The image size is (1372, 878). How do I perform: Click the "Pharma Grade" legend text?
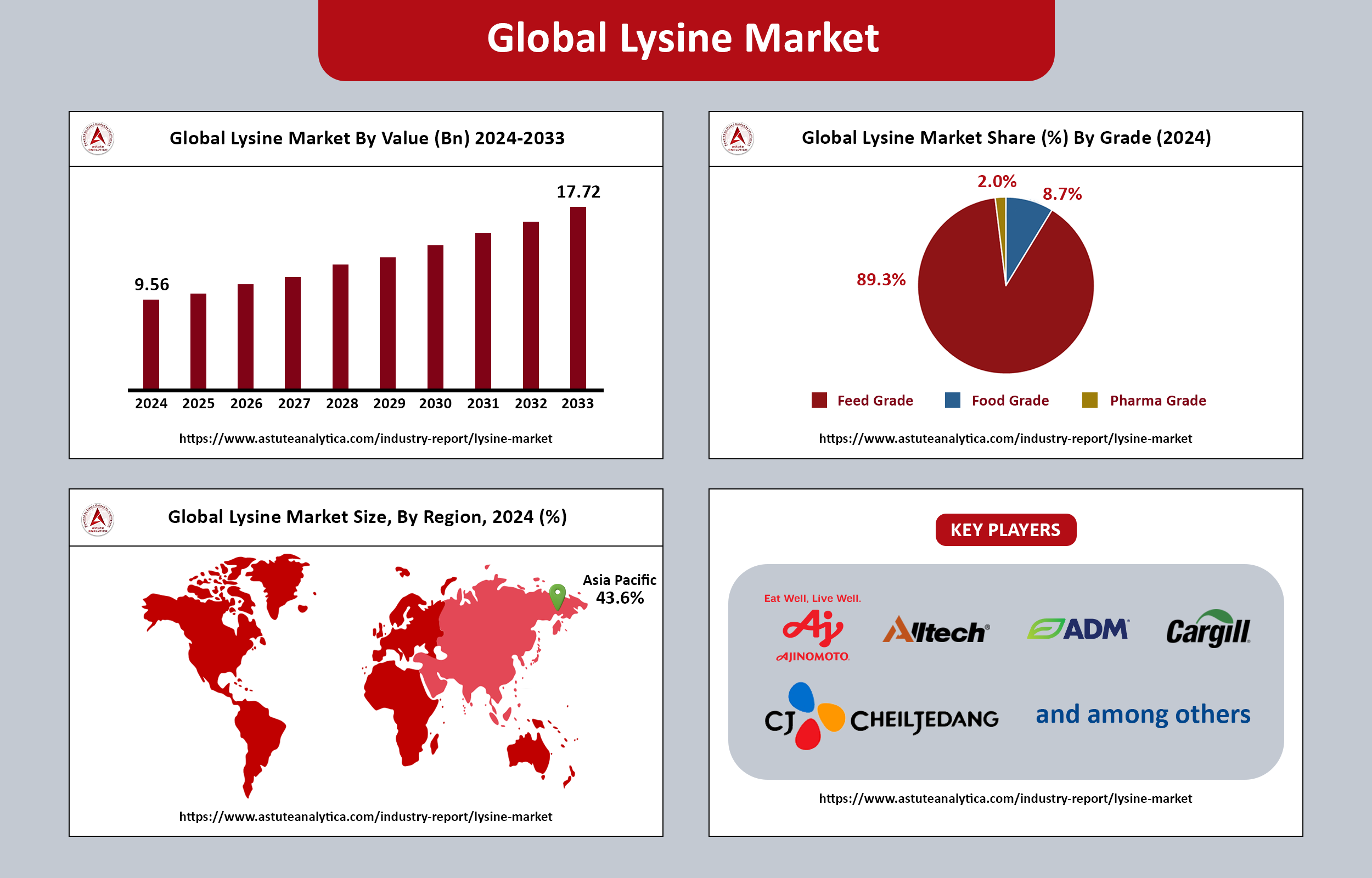coord(1157,401)
